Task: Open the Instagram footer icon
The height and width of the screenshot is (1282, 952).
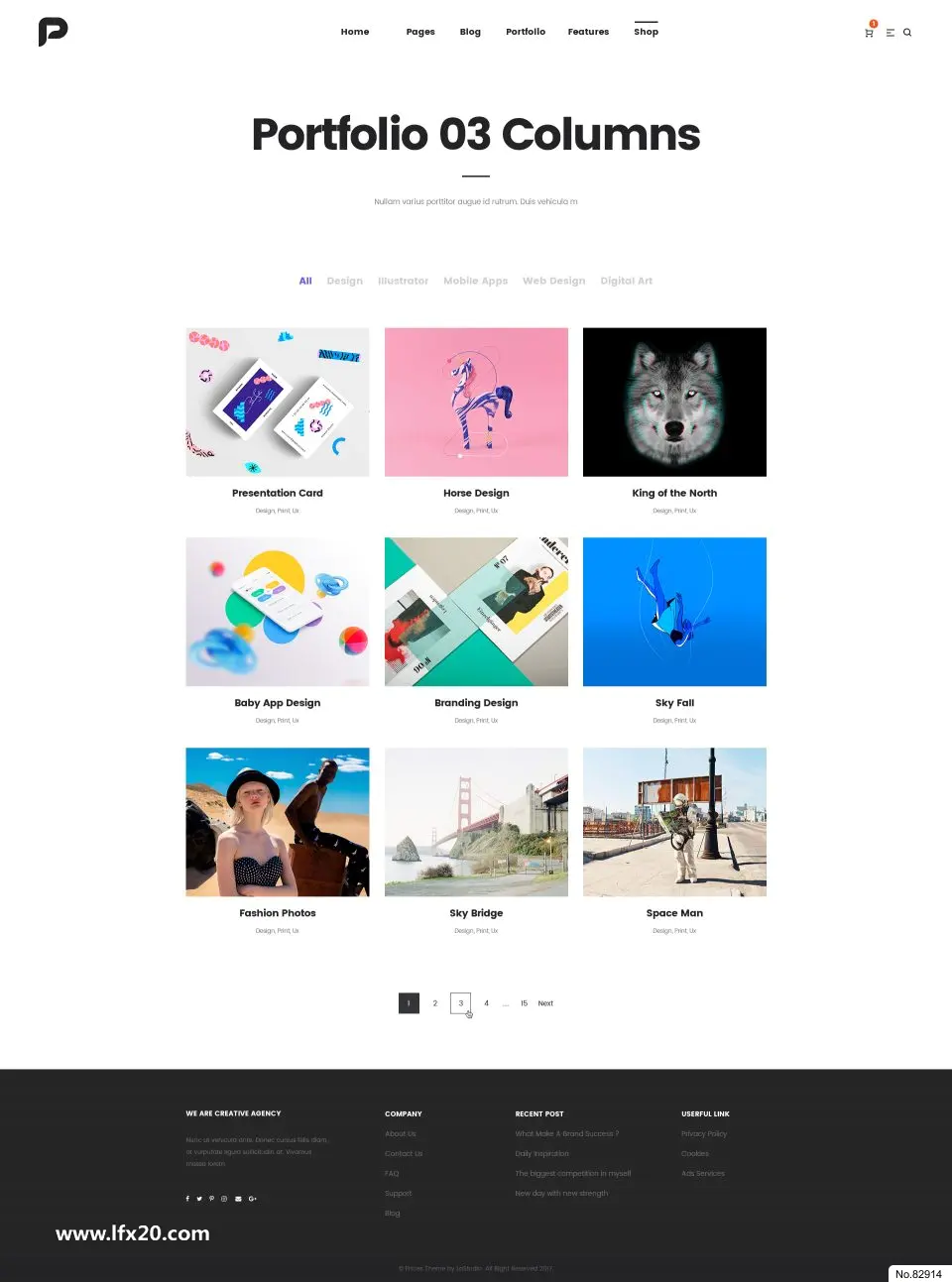Action: [x=224, y=1199]
